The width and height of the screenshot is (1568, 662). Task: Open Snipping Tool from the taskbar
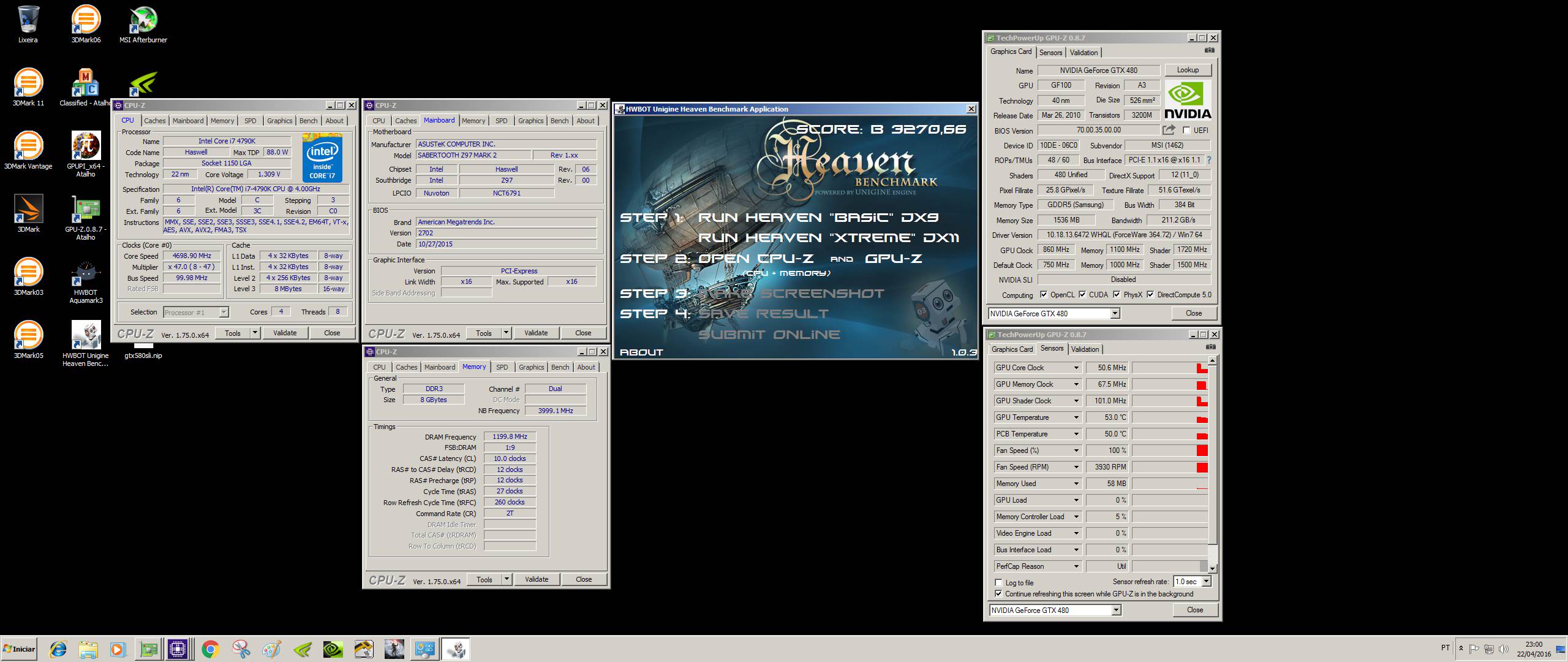click(x=241, y=649)
